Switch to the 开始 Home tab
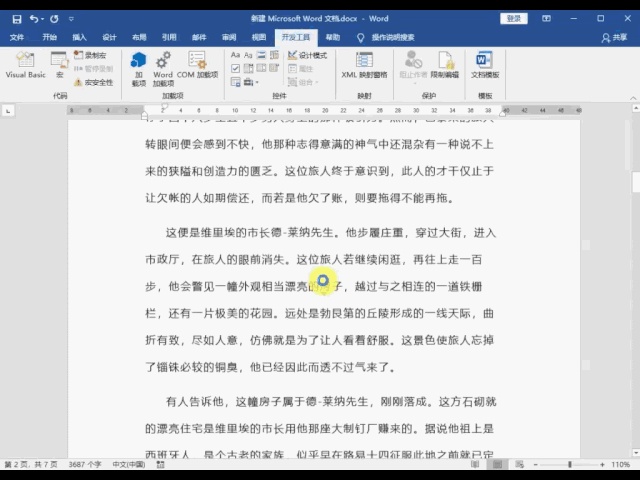The height and width of the screenshot is (480, 640). [x=49, y=38]
